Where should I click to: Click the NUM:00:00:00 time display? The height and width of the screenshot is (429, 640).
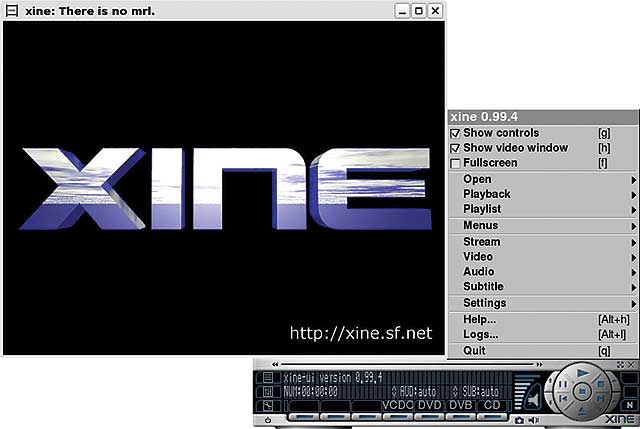[311, 392]
